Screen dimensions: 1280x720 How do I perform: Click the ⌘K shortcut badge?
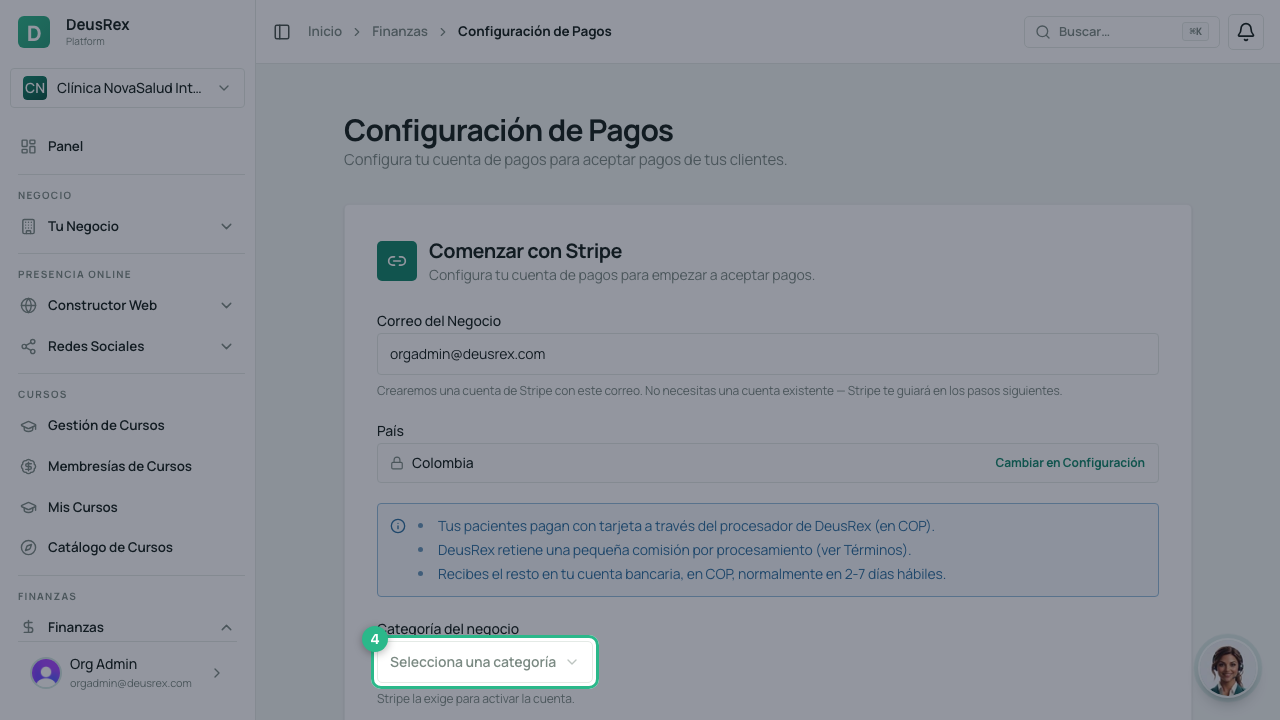(1195, 32)
